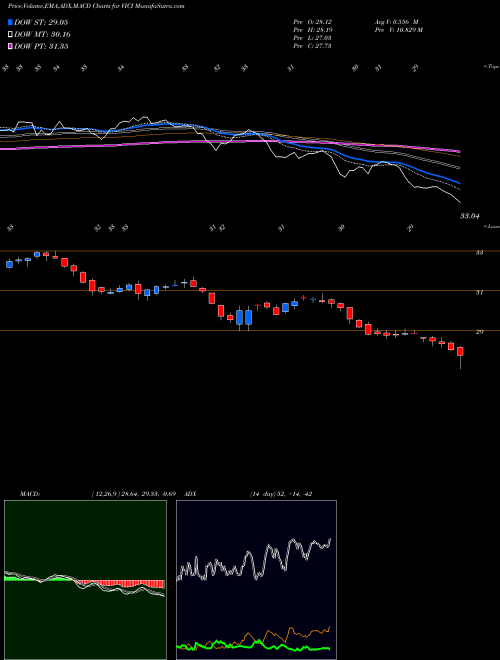500x660 pixels.
Task: Click the chart title mentioning VICI MunafaSutra.com
Action: [96, 6]
